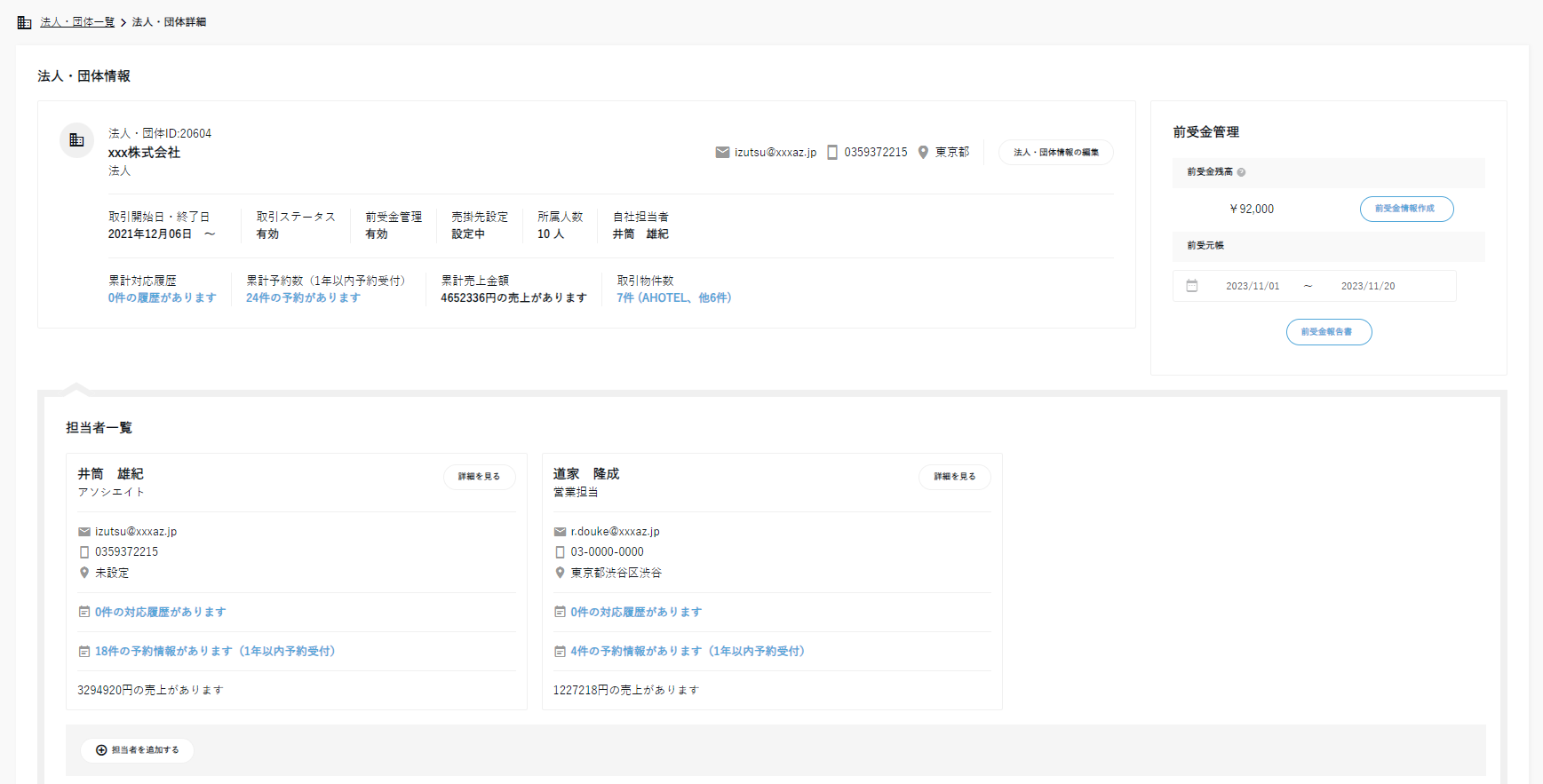1543x784 pixels.
Task: Open 24件の予約があります link
Action: (x=303, y=298)
